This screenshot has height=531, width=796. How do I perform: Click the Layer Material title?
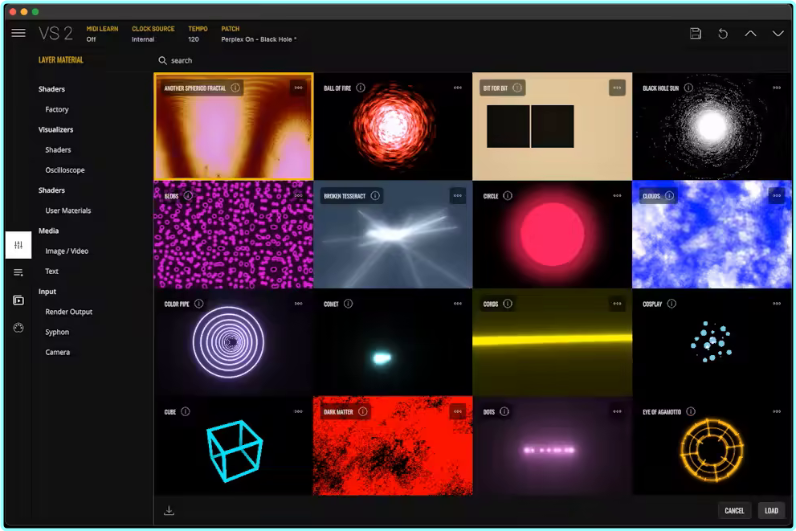[x=61, y=60]
